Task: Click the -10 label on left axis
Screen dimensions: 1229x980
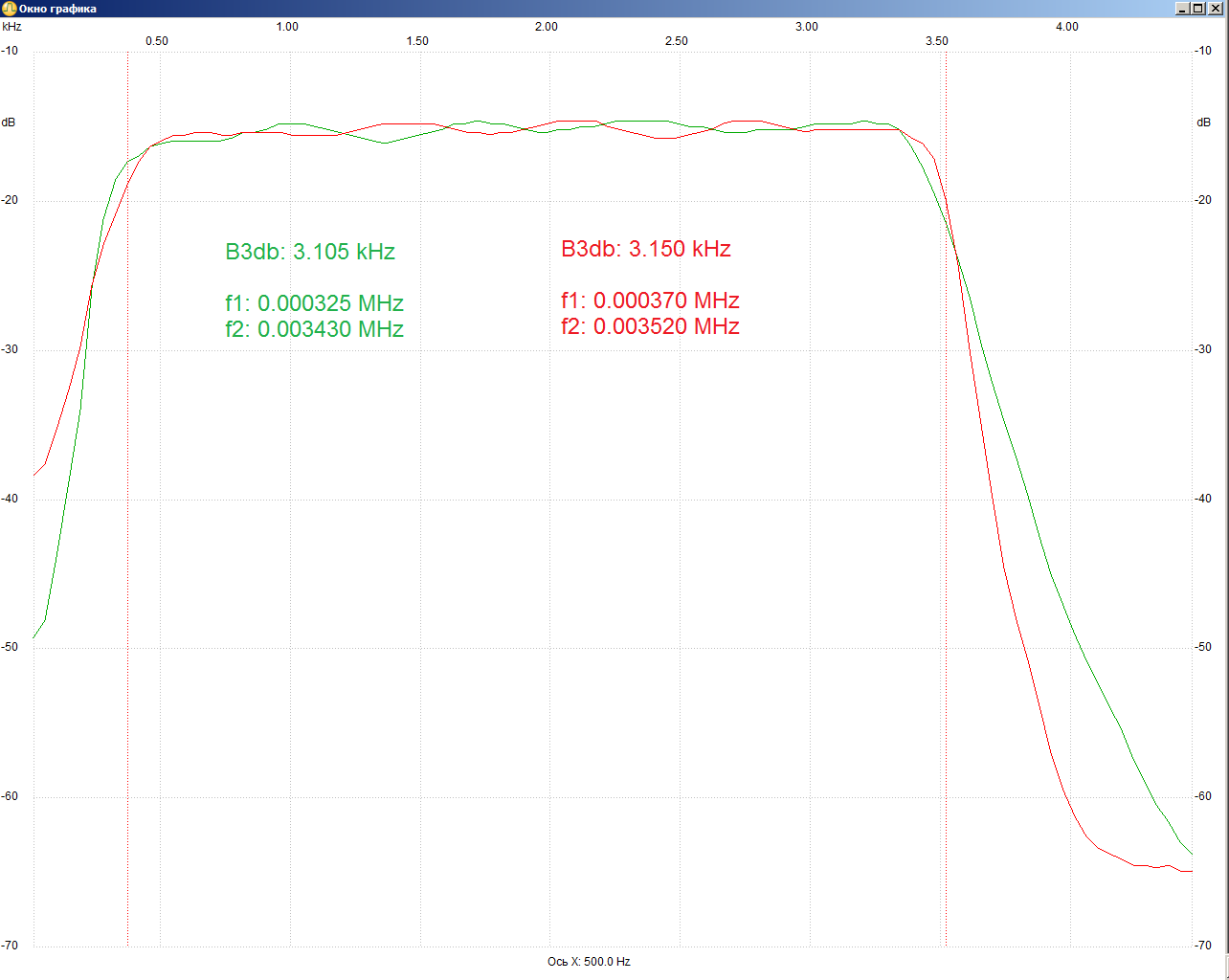Action: click(x=10, y=51)
